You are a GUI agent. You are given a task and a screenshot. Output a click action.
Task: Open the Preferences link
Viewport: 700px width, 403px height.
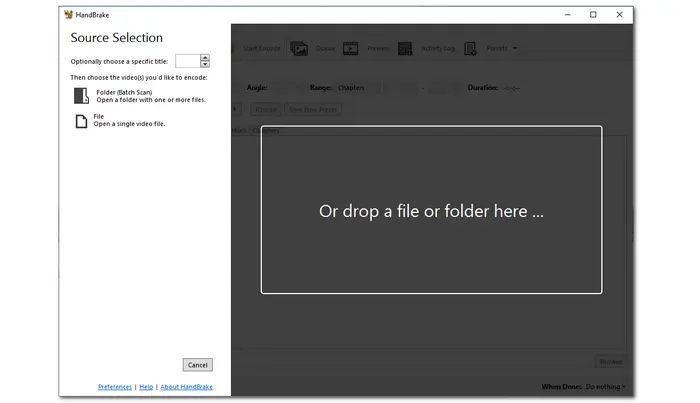click(x=115, y=386)
